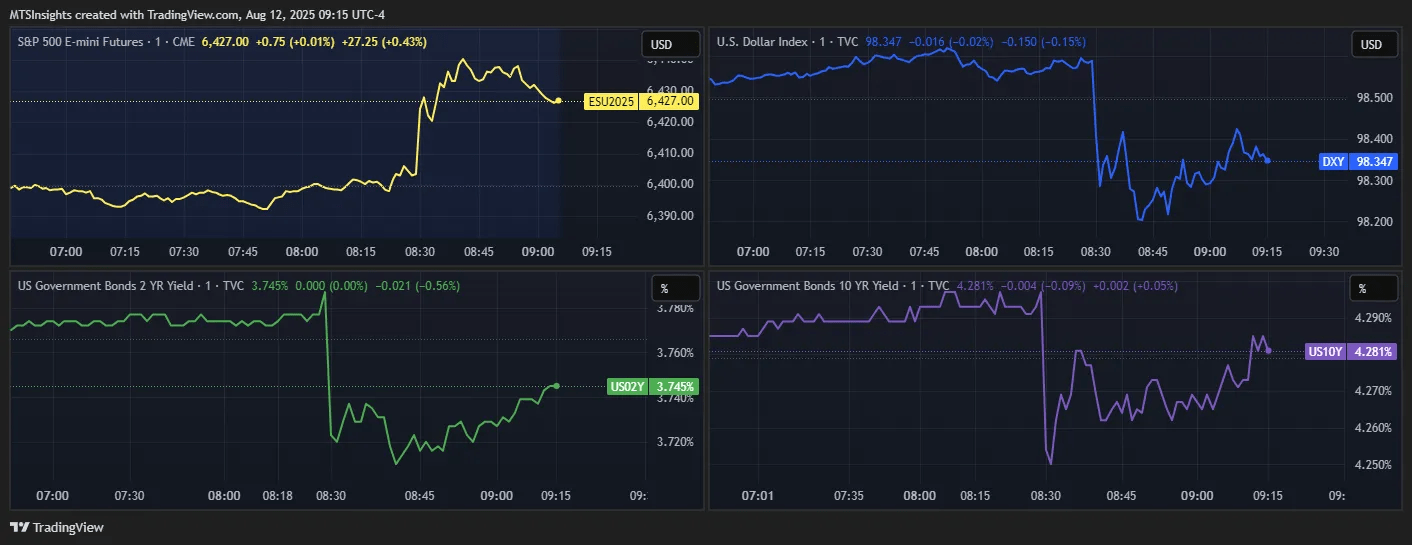This screenshot has width=1412, height=545.
Task: Open the USD currency selector on S&P 500 chart
Action: (x=661, y=45)
